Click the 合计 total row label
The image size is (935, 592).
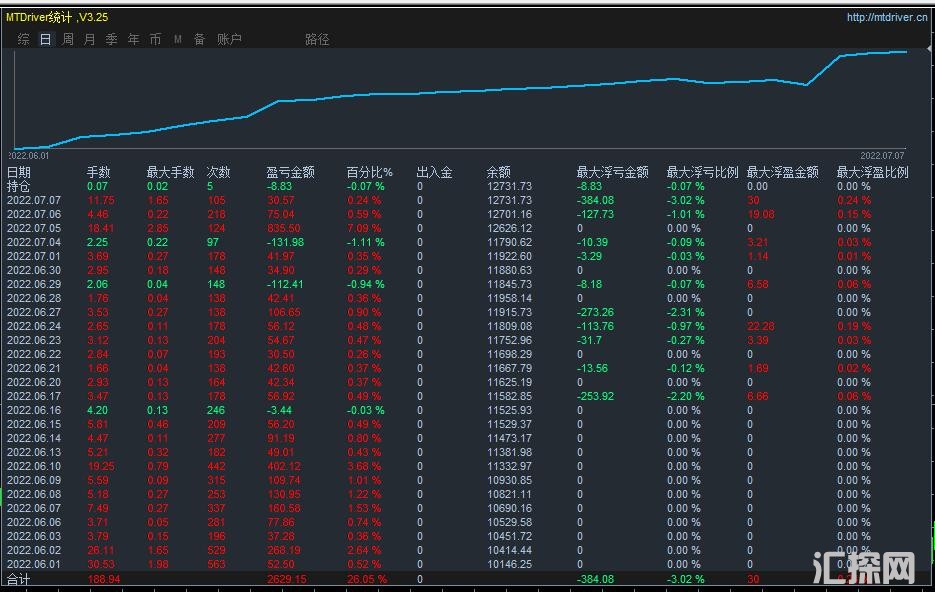point(19,579)
